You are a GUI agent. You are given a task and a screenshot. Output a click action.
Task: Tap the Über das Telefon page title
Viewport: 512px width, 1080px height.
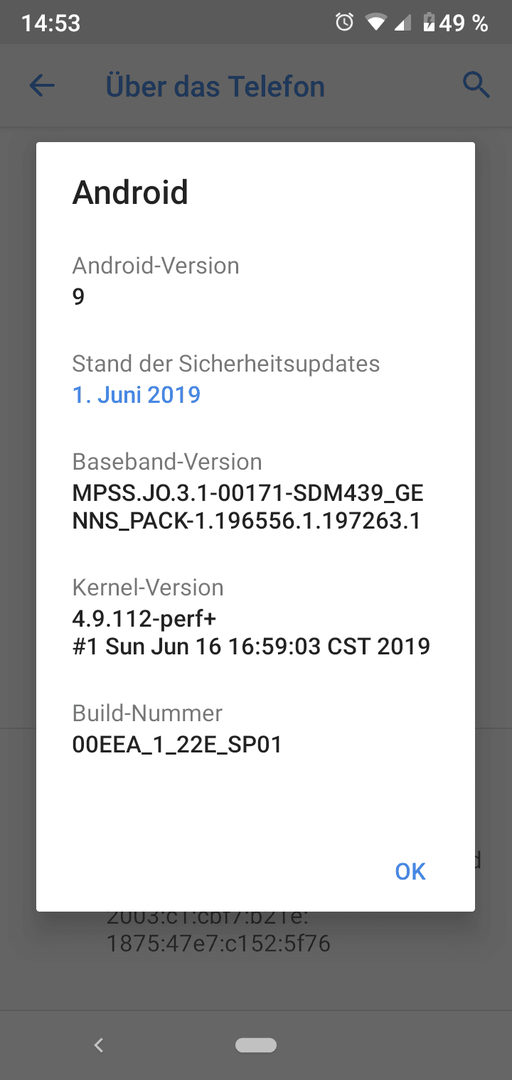point(215,87)
